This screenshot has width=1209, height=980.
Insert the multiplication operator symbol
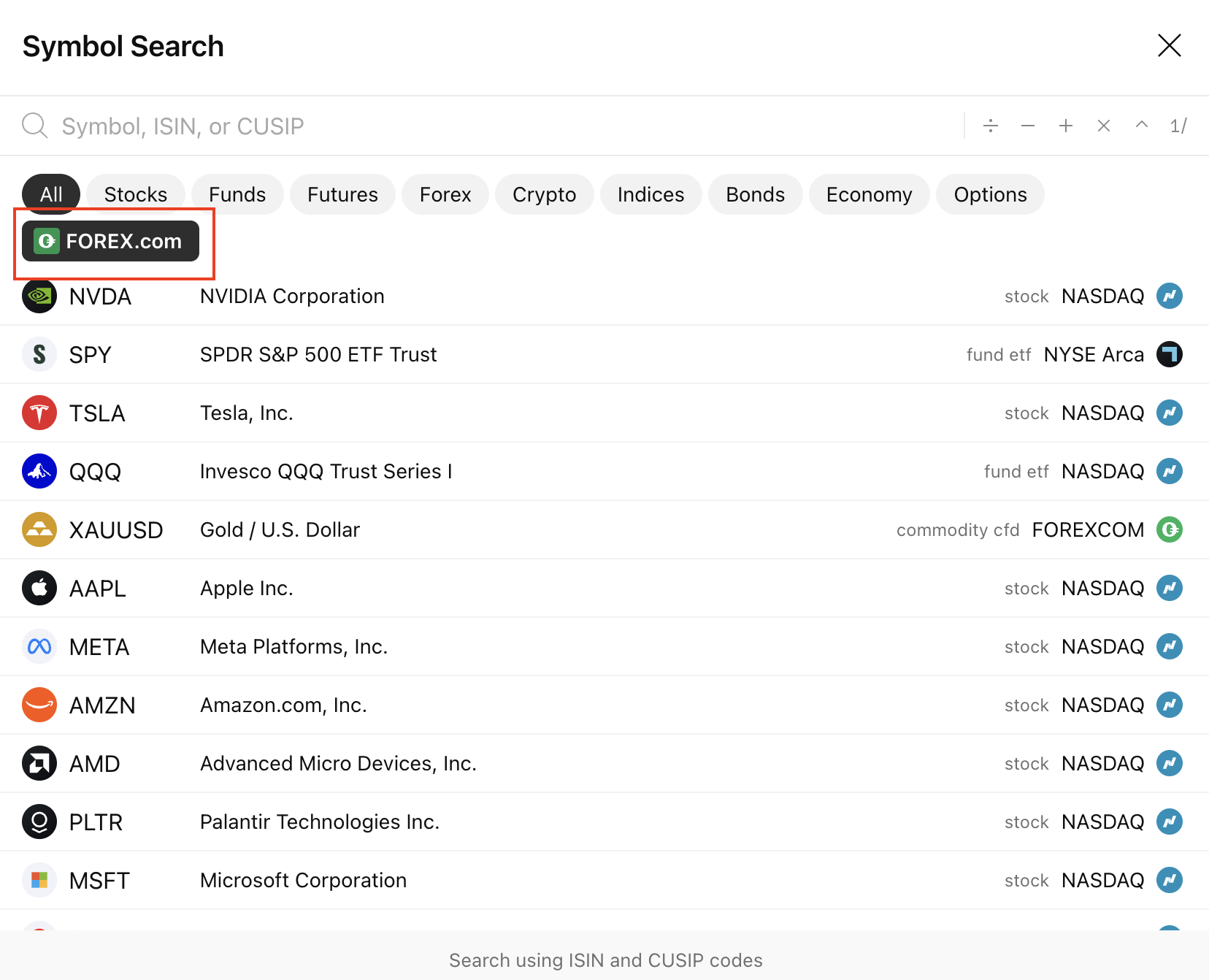pyautogui.click(x=1104, y=126)
